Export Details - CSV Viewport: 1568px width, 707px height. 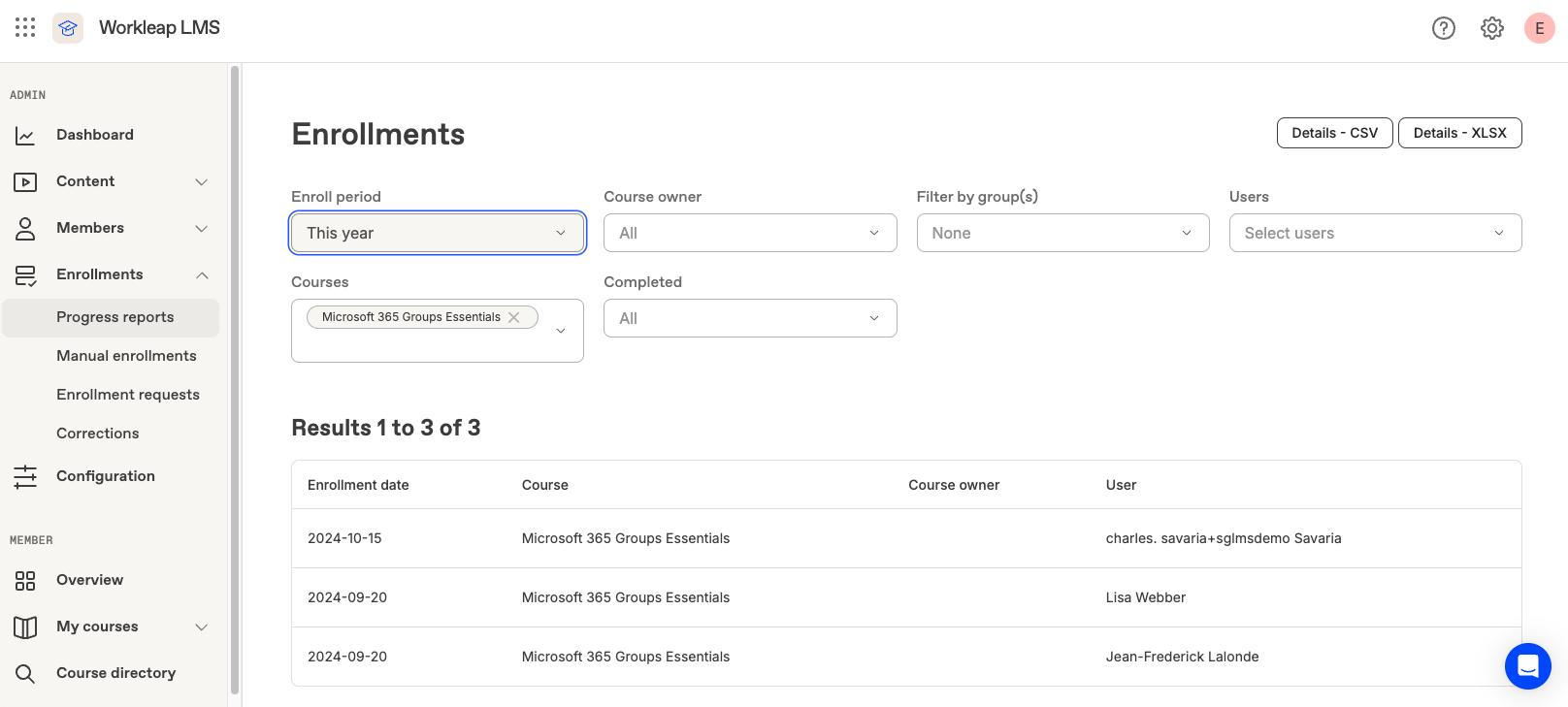point(1334,133)
